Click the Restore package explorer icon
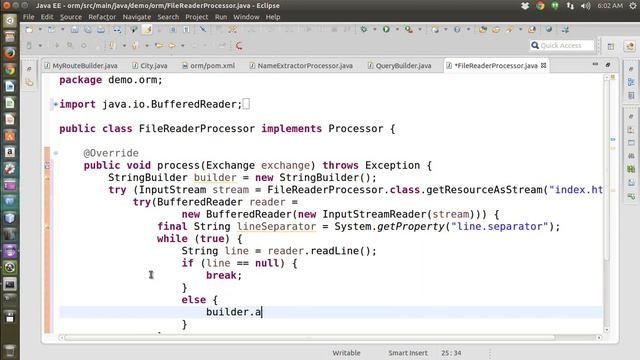This screenshot has width=640, height=360. (x=29, y=69)
